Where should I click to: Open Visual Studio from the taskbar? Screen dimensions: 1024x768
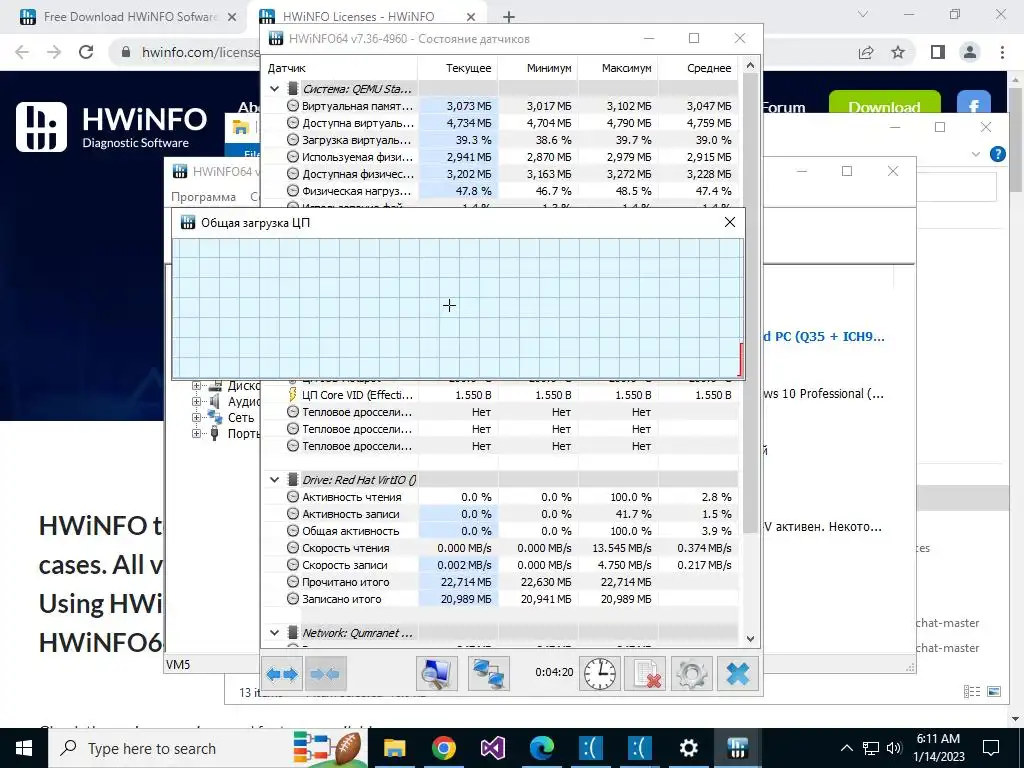493,748
